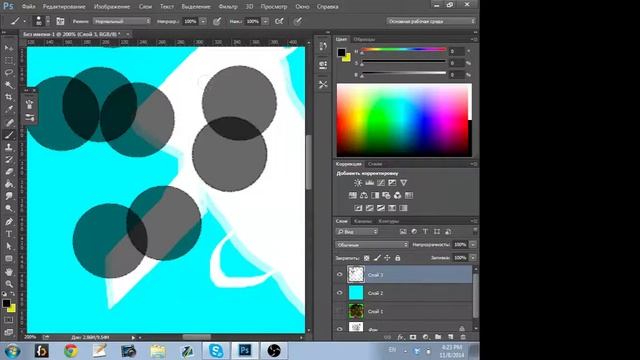Select the Zoom tool
This screenshot has height=360, width=640.
(9, 284)
